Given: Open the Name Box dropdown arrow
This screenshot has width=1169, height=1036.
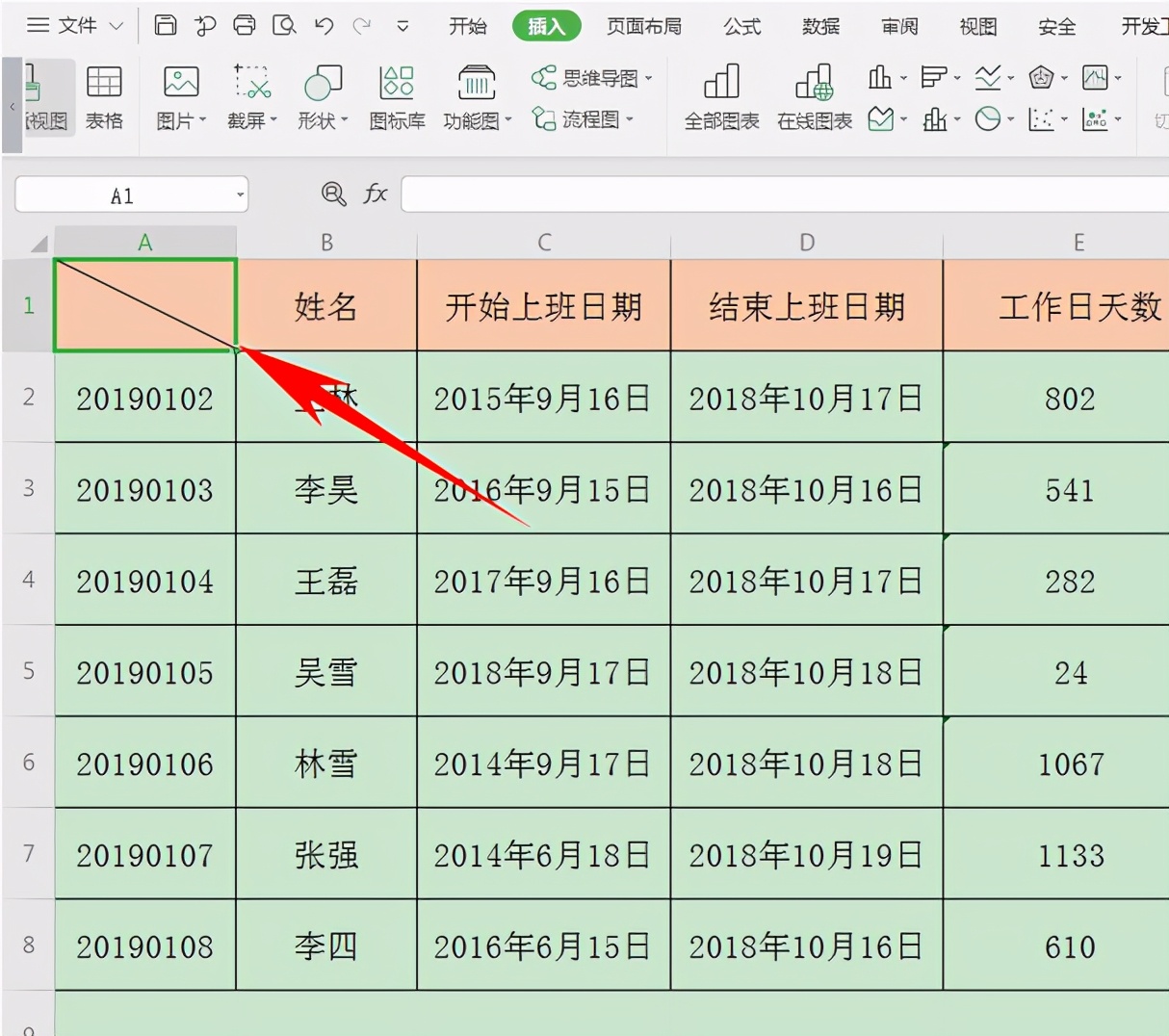Looking at the screenshot, I should pos(240,195).
